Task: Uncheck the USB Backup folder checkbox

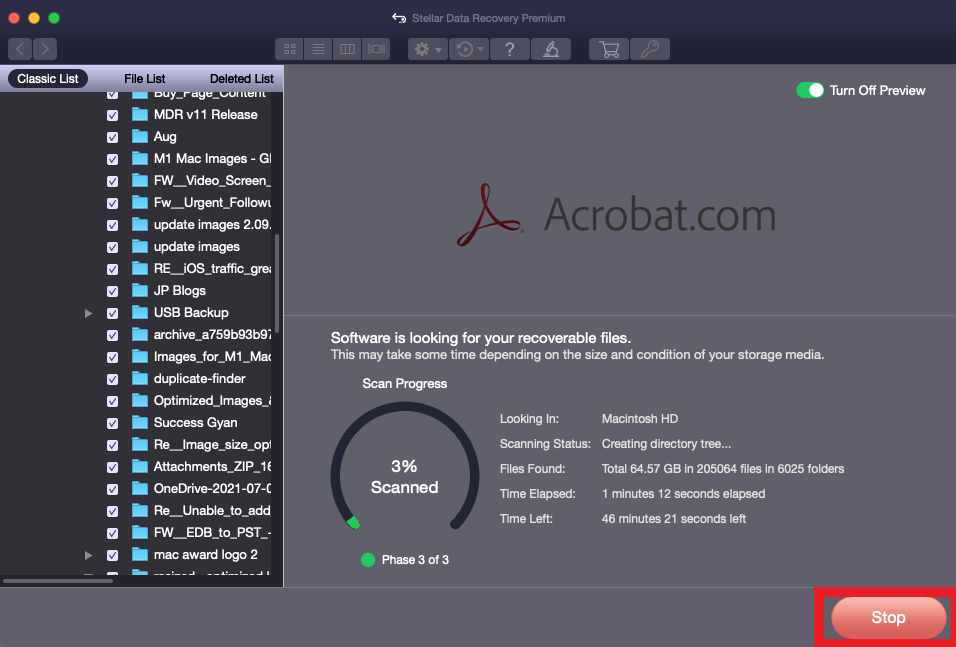Action: coord(112,313)
